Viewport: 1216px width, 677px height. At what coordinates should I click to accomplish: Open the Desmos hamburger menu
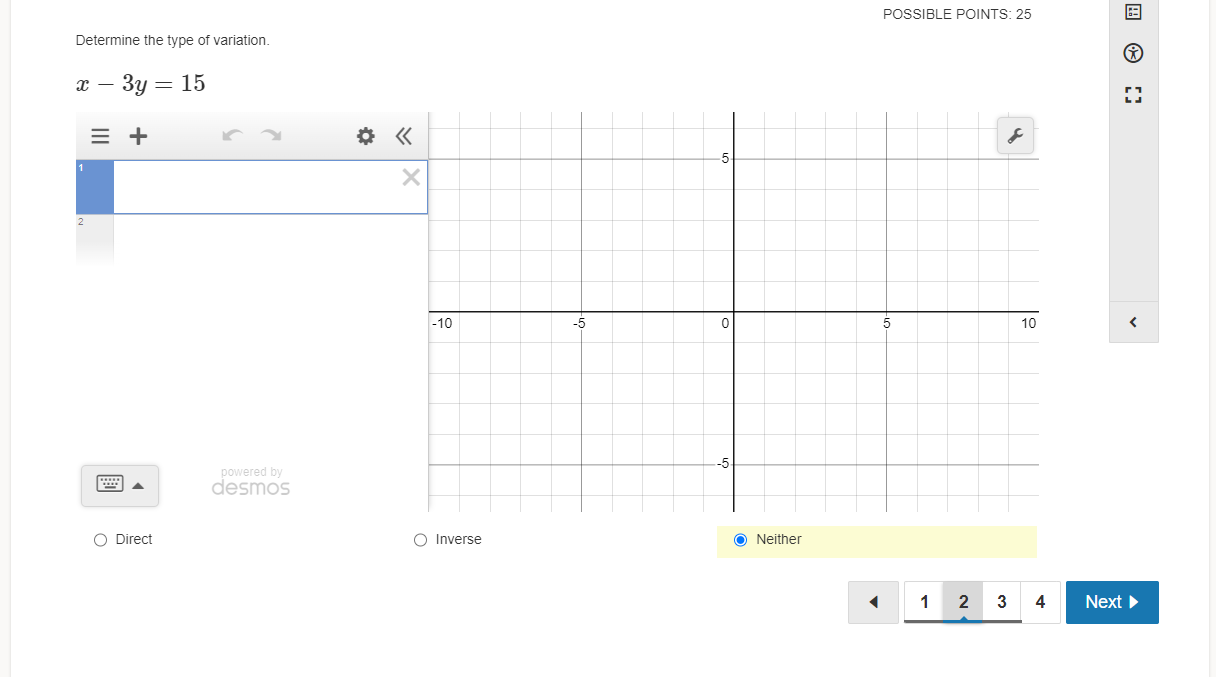pyautogui.click(x=100, y=136)
